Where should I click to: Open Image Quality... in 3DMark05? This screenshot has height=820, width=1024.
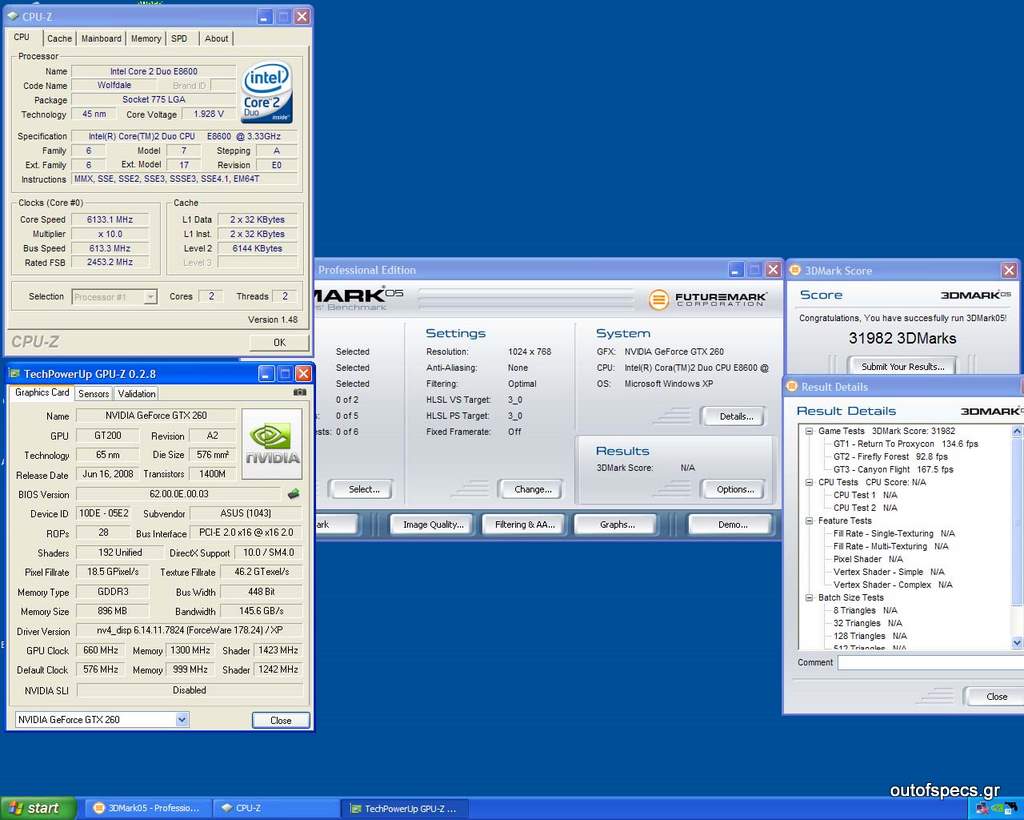[434, 524]
